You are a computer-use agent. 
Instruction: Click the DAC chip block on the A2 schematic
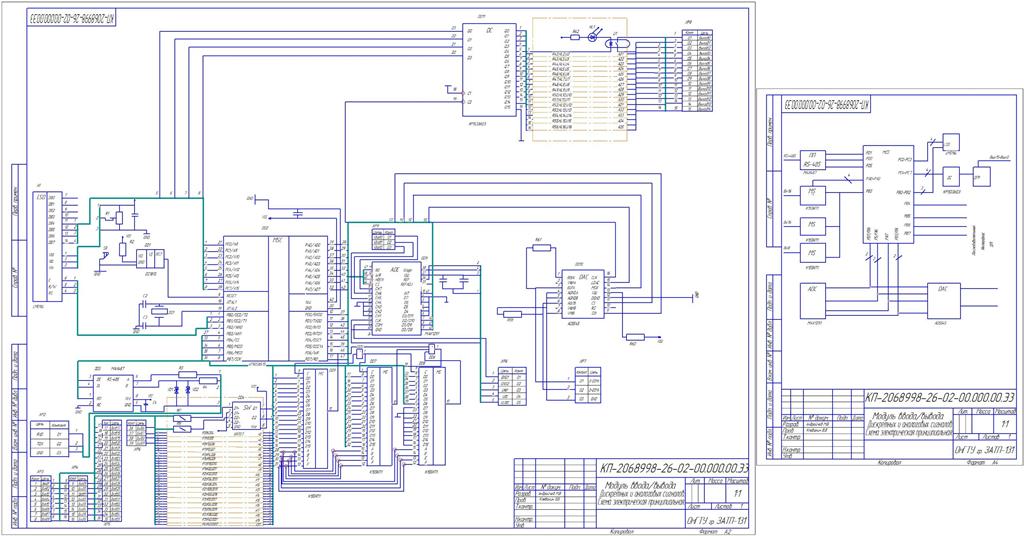click(583, 294)
